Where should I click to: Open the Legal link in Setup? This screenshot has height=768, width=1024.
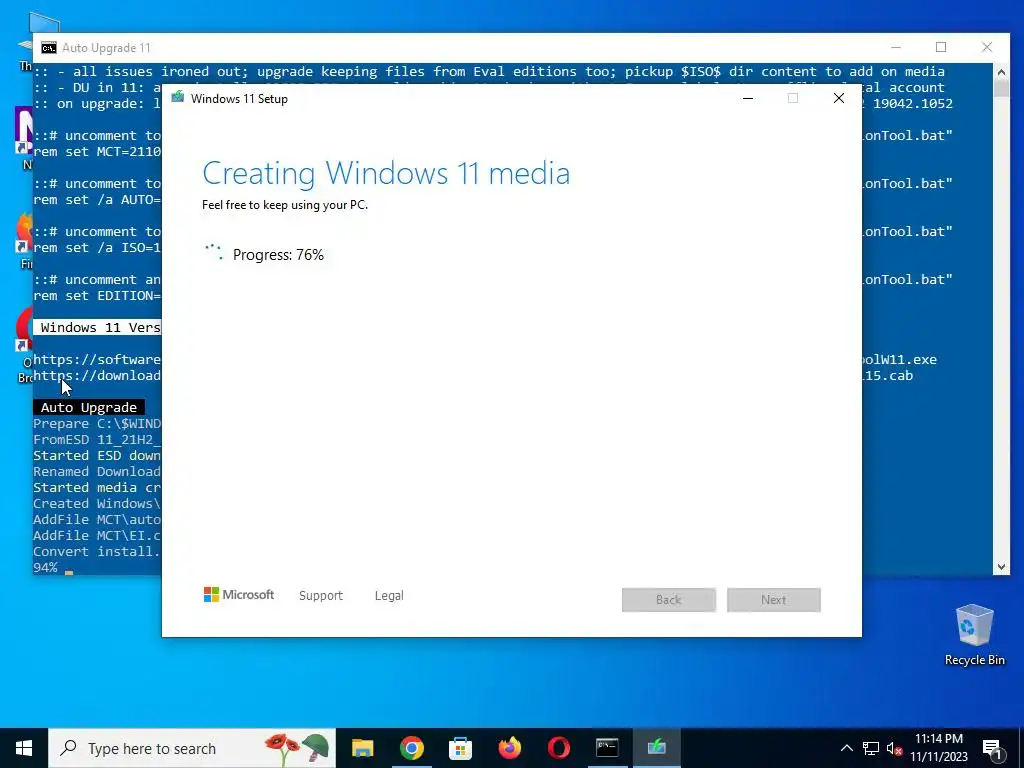coord(389,596)
